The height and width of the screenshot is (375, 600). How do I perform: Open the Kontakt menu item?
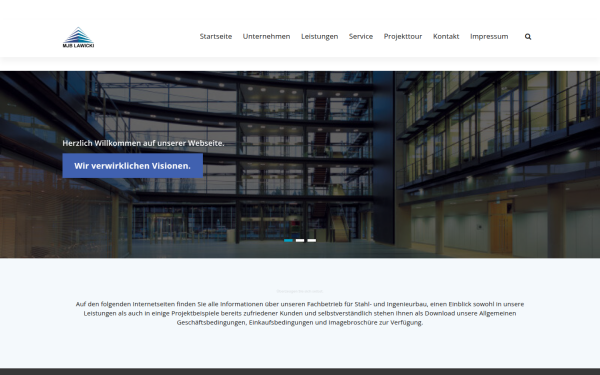tap(446, 36)
